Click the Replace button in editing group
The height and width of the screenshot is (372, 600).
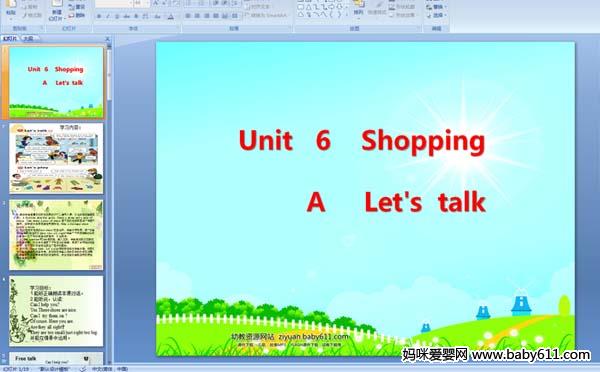tap(435, 7)
